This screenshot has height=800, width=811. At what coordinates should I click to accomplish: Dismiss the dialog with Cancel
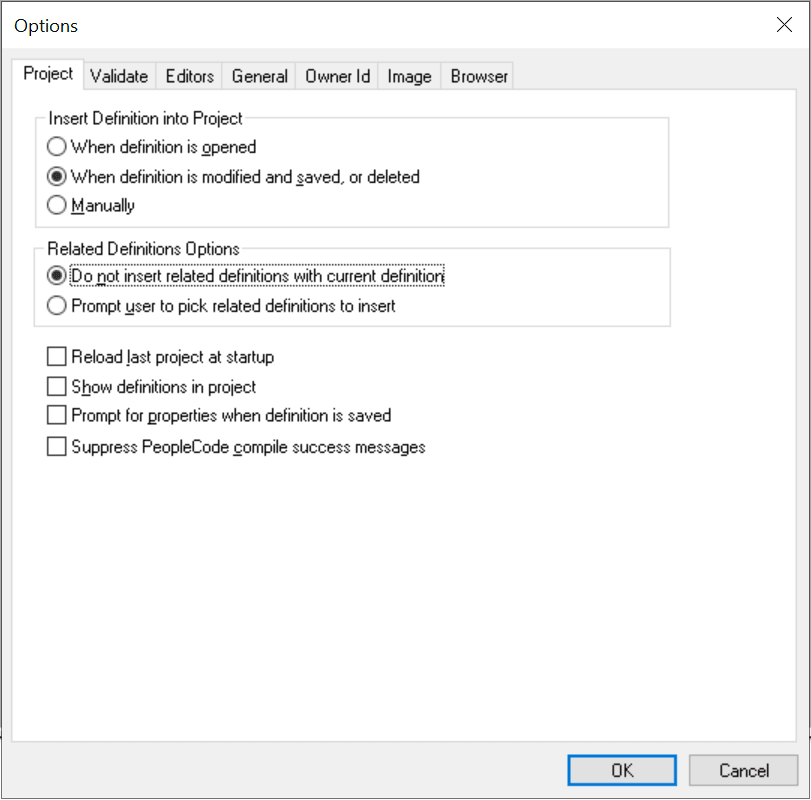pyautogui.click(x=743, y=770)
